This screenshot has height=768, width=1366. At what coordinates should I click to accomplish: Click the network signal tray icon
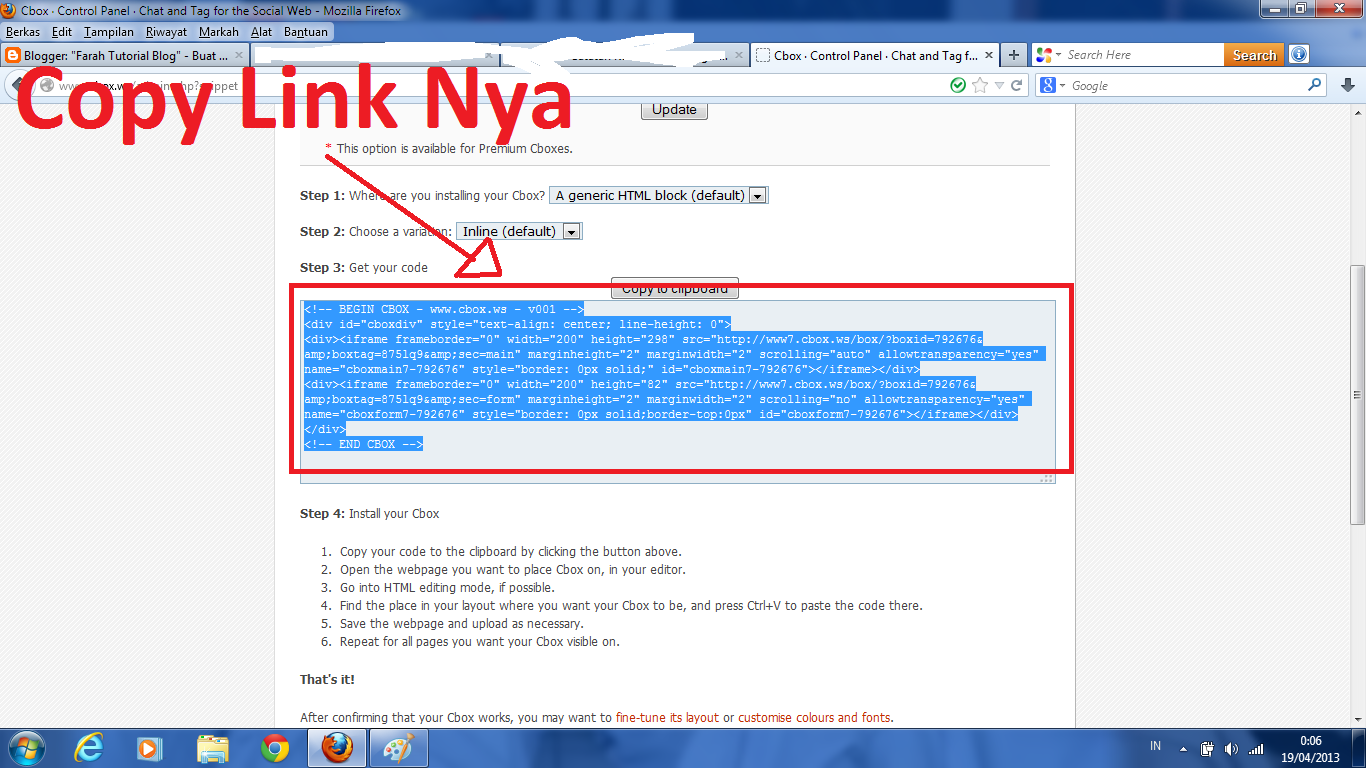[x=1257, y=748]
